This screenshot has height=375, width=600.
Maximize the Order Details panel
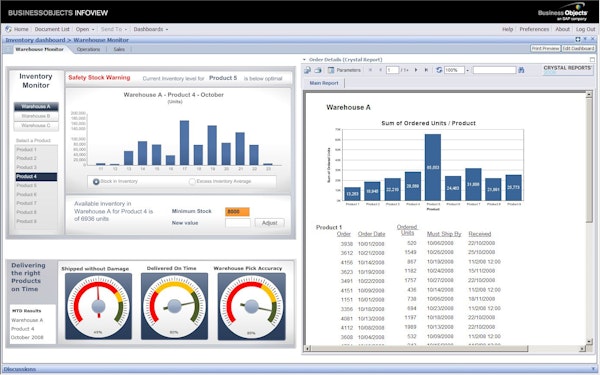click(x=592, y=60)
